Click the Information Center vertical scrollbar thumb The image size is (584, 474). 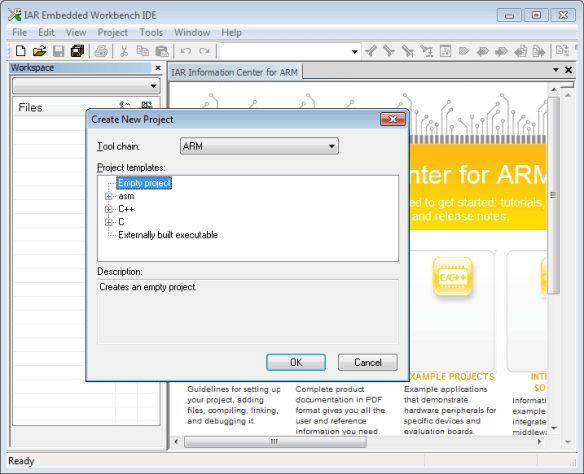(553, 195)
